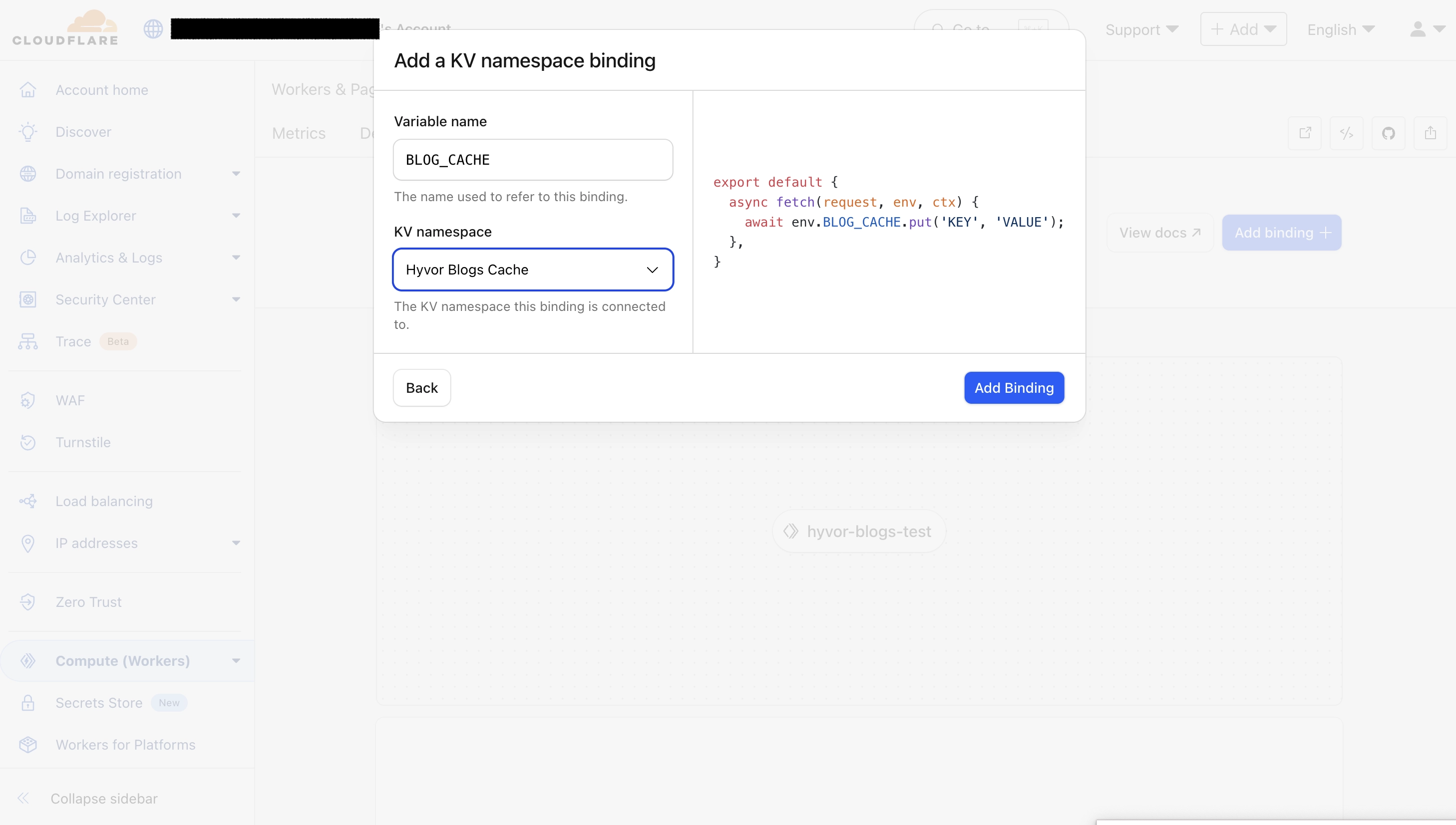
Task: Click the background Add binding + button
Action: point(1281,233)
